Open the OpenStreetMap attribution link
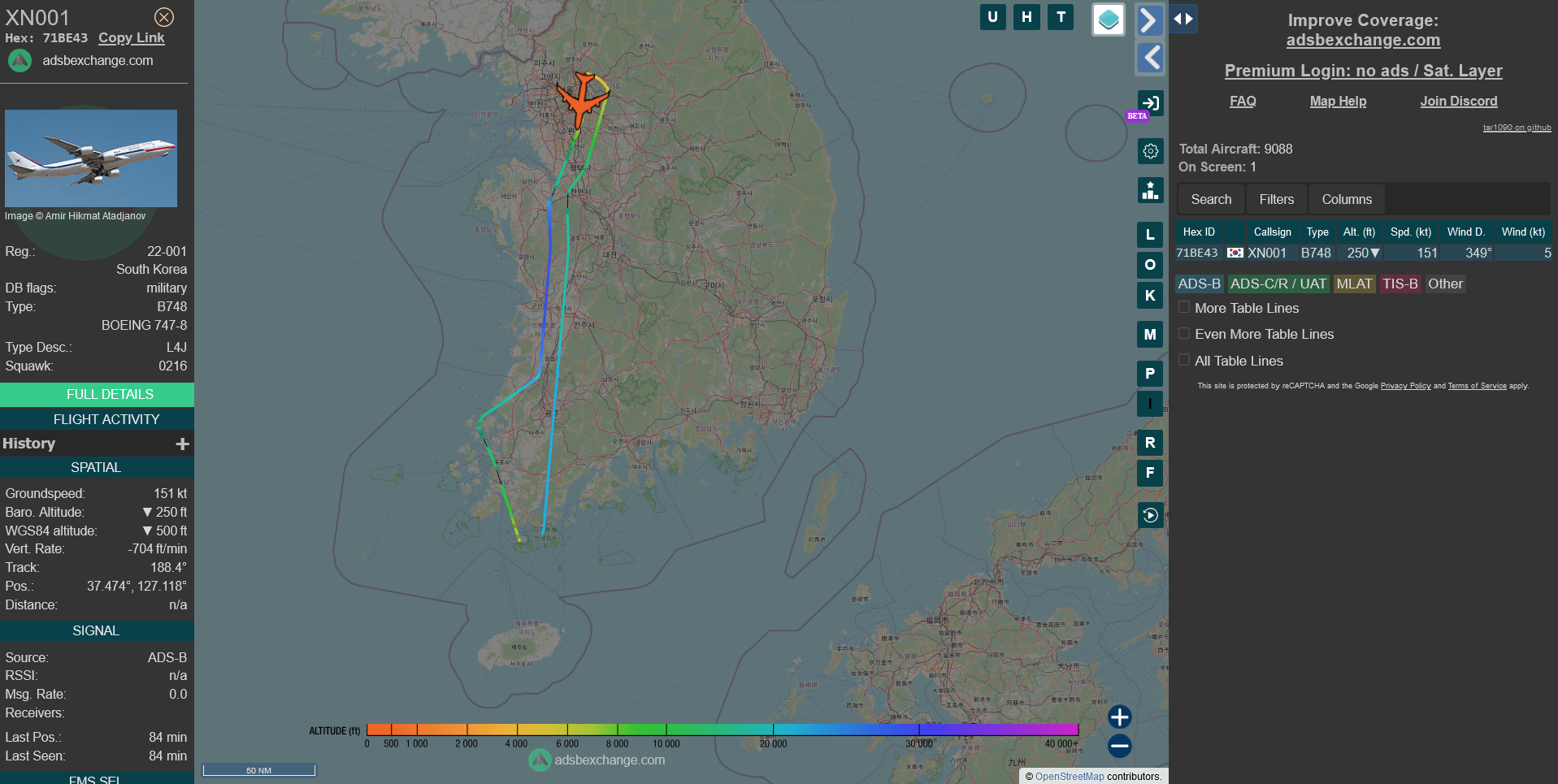 pos(1070,777)
